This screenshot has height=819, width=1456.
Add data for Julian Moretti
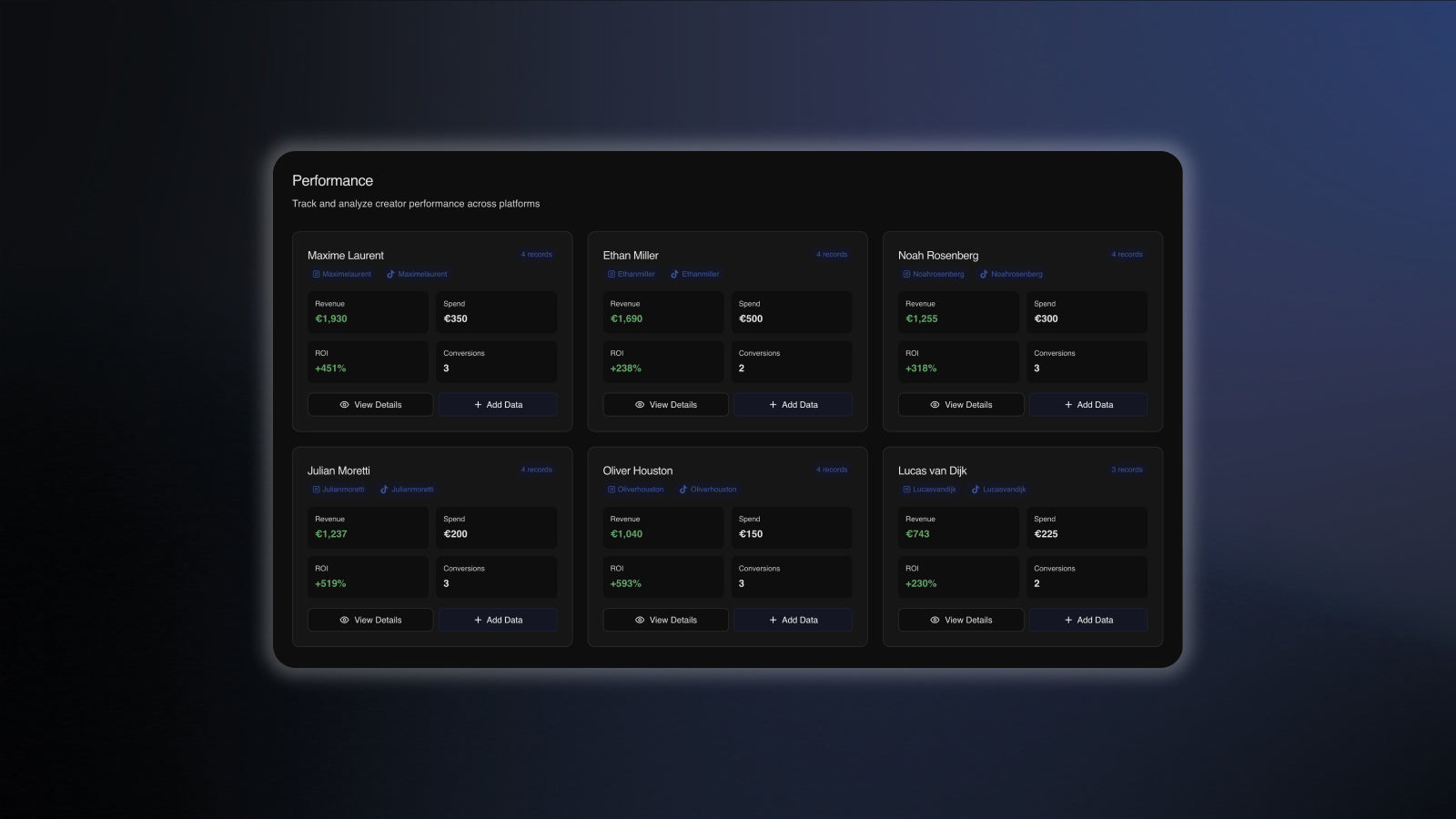click(498, 621)
